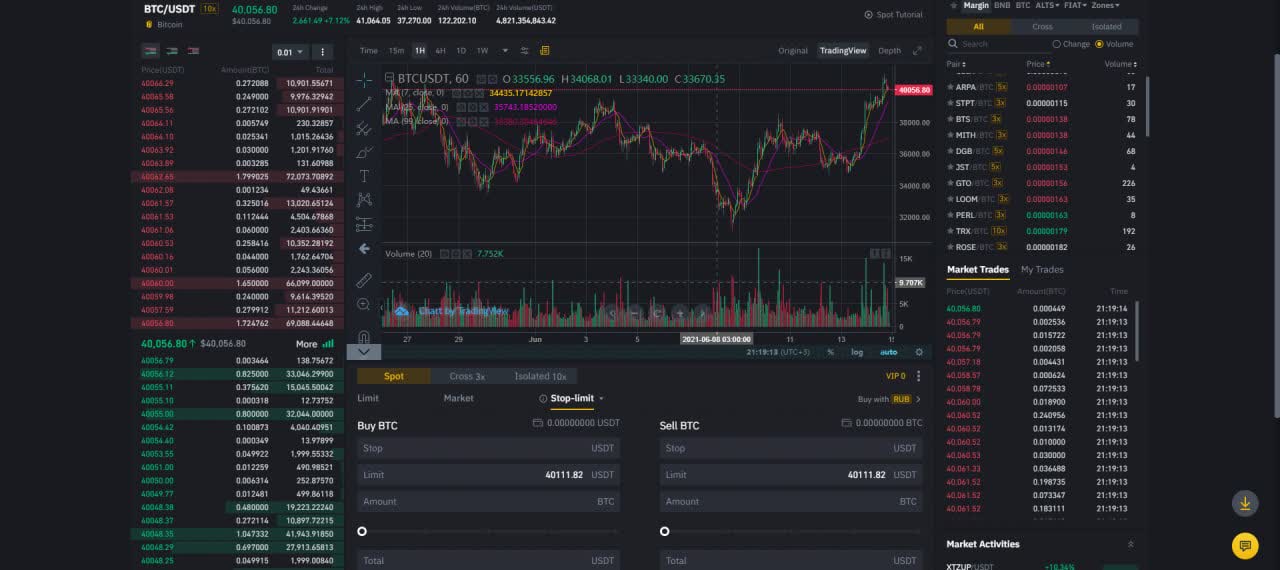Expand chart to fullscreen
Image resolution: width=1280 pixels, height=570 pixels.
[x=918, y=50]
